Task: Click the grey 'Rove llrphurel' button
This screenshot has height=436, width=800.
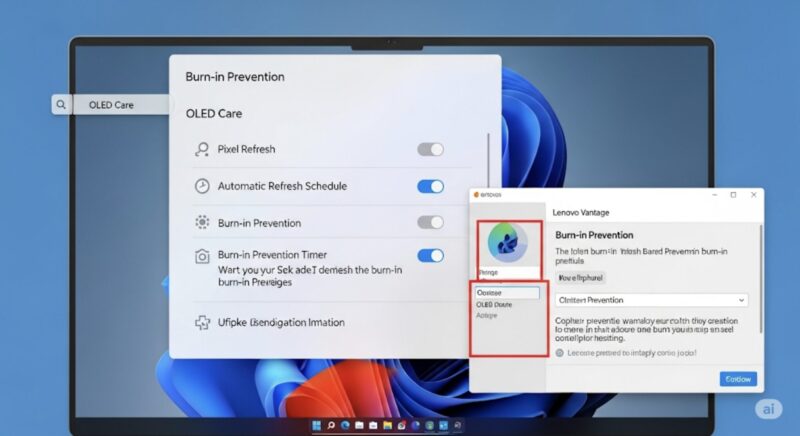Action: click(x=580, y=278)
